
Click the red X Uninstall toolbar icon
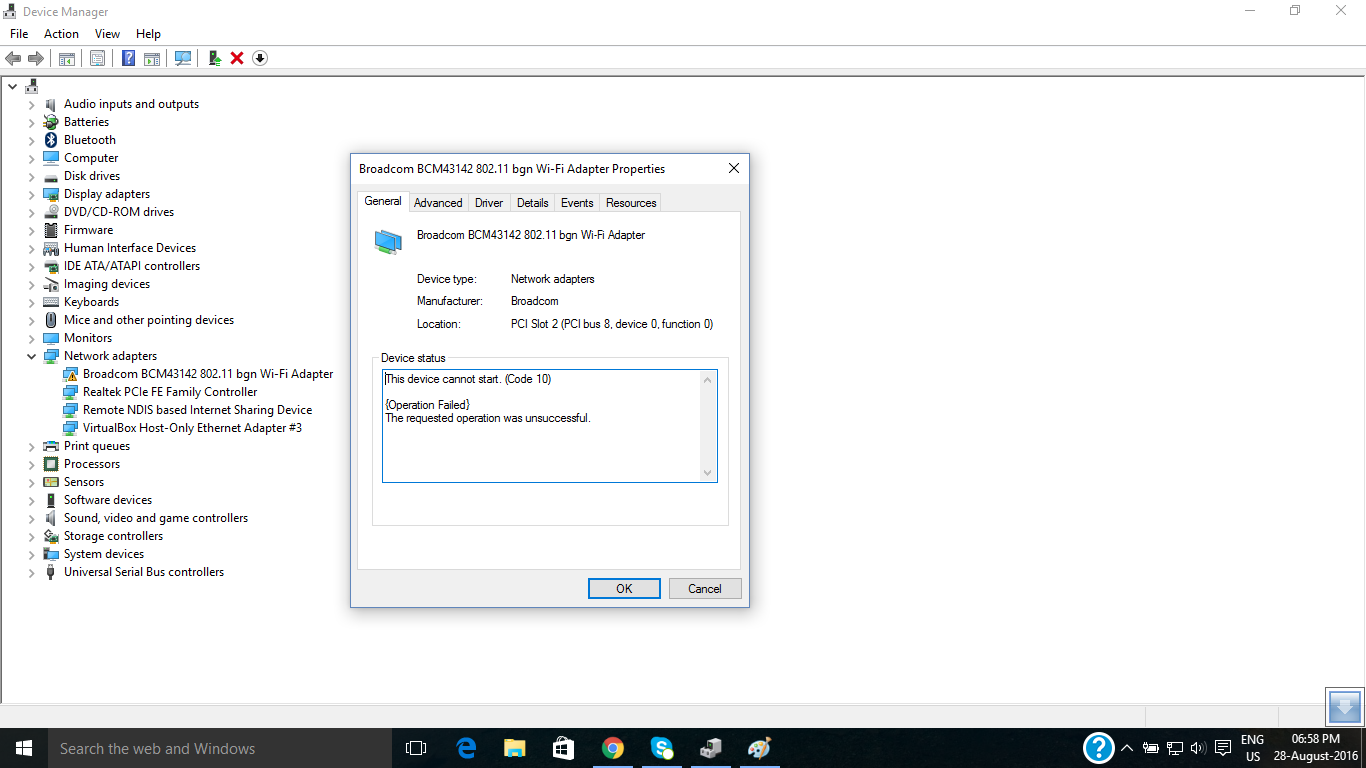(x=237, y=58)
